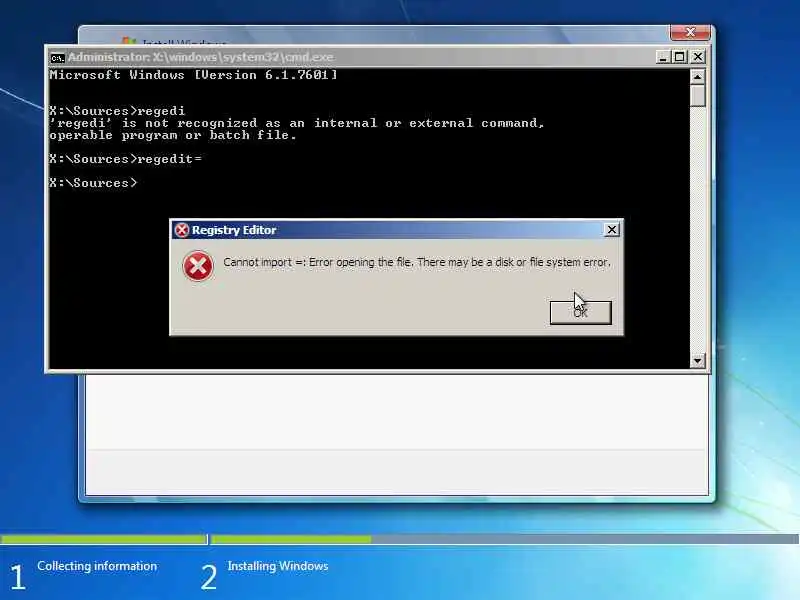Close the Administrator command prompt window

click(697, 57)
